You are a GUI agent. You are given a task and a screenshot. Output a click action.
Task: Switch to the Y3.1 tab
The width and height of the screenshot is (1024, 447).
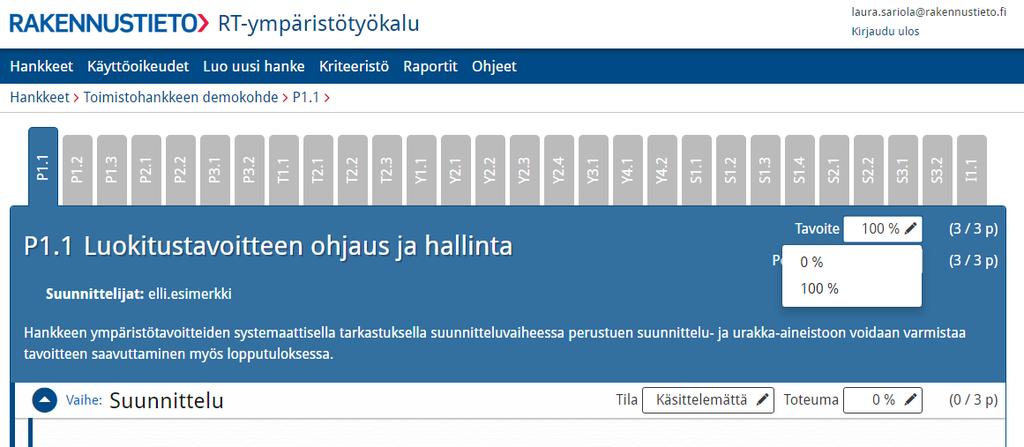pos(593,170)
